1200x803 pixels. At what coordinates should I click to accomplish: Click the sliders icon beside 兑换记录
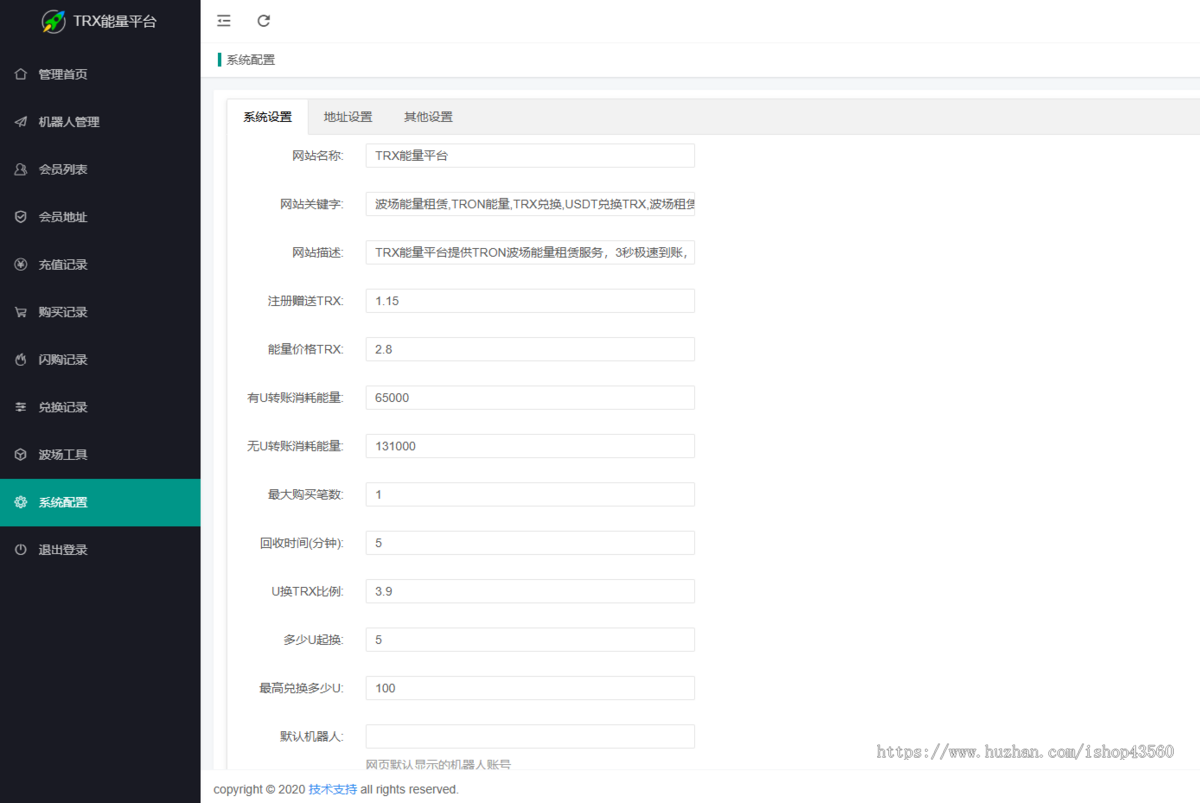(x=21, y=407)
